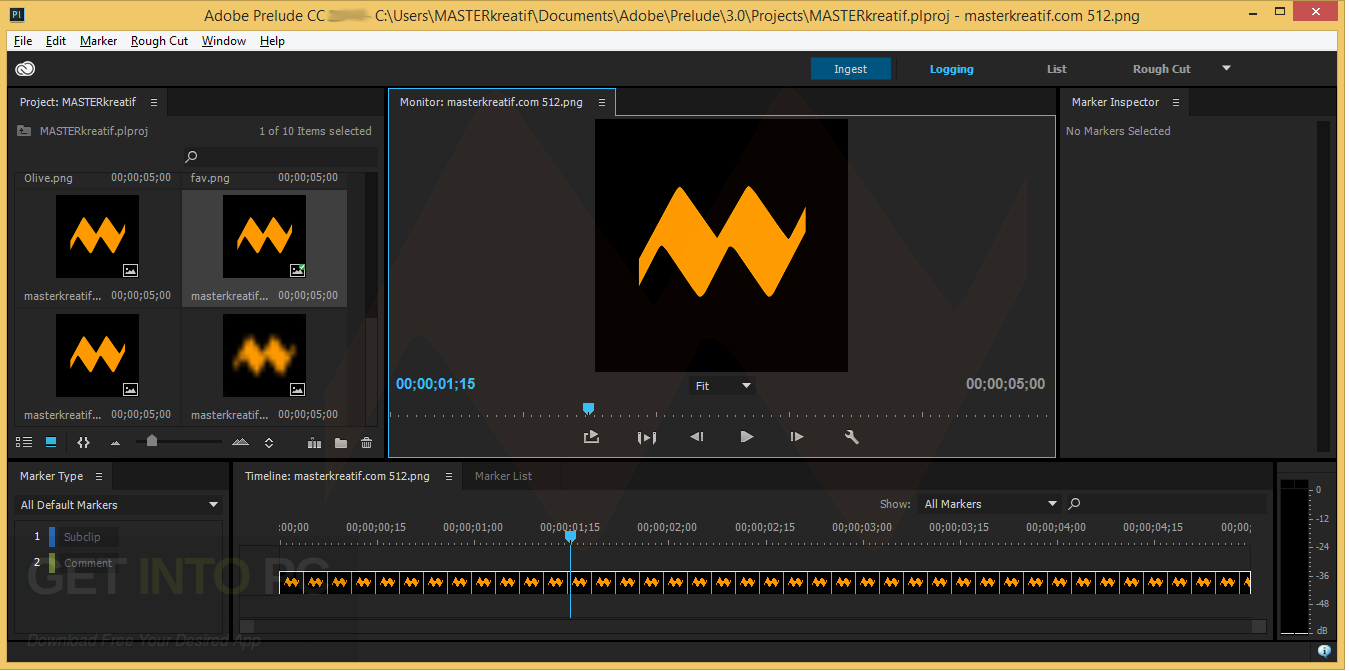
Task: Open the Marker menu
Action: tap(98, 40)
